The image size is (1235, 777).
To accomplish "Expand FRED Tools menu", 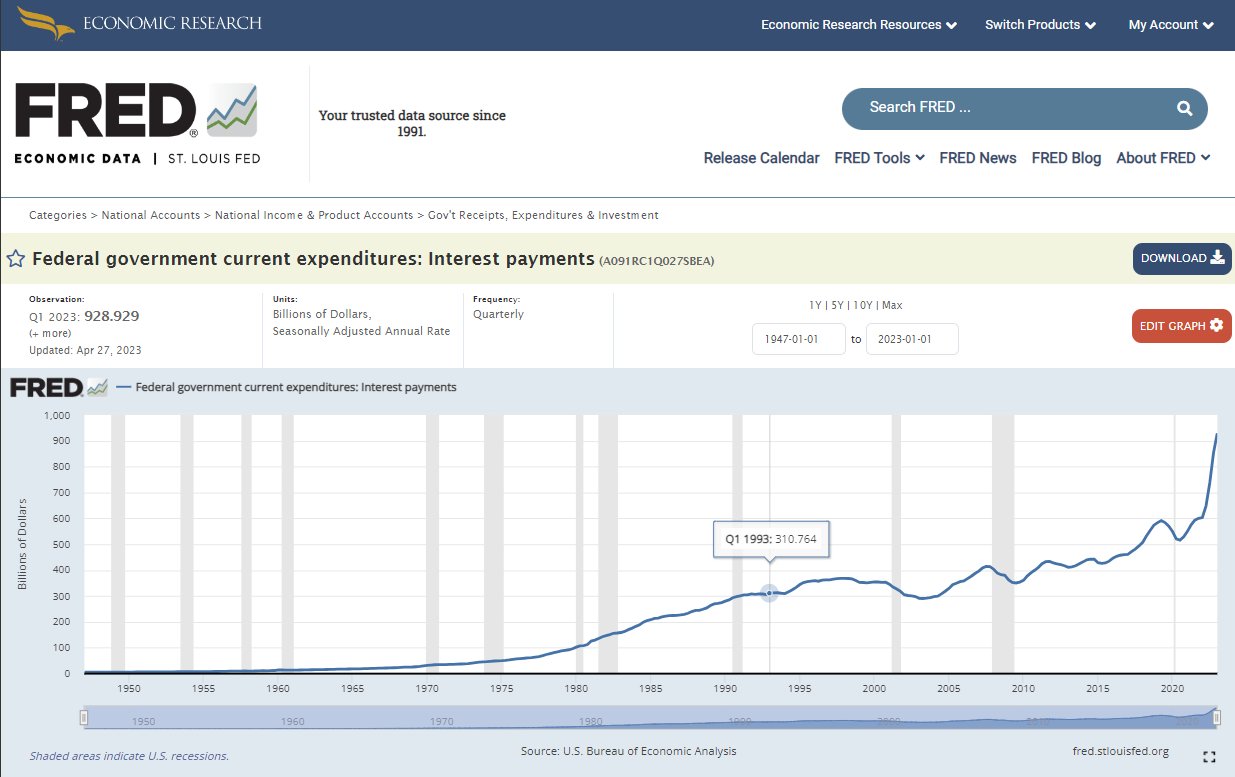I will [x=879, y=158].
